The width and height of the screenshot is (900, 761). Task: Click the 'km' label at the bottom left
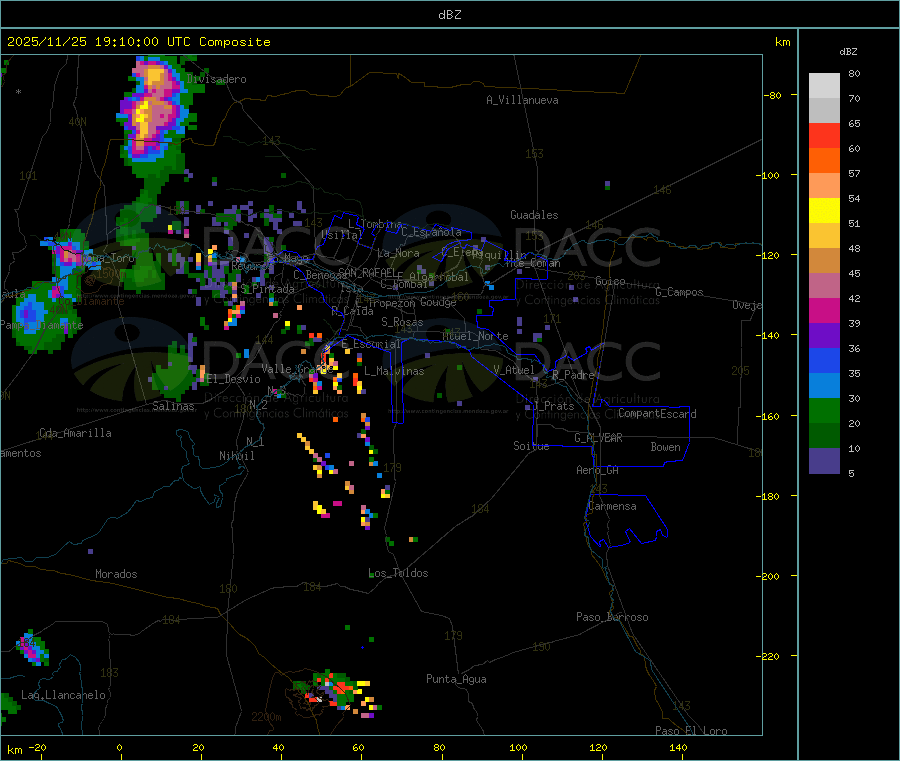click(14, 750)
